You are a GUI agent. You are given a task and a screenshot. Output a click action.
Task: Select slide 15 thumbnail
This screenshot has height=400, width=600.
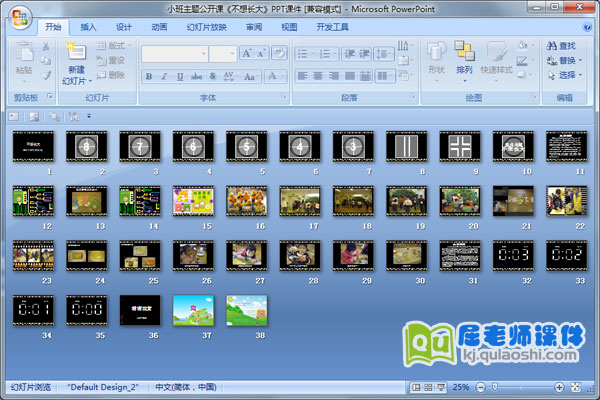point(193,201)
